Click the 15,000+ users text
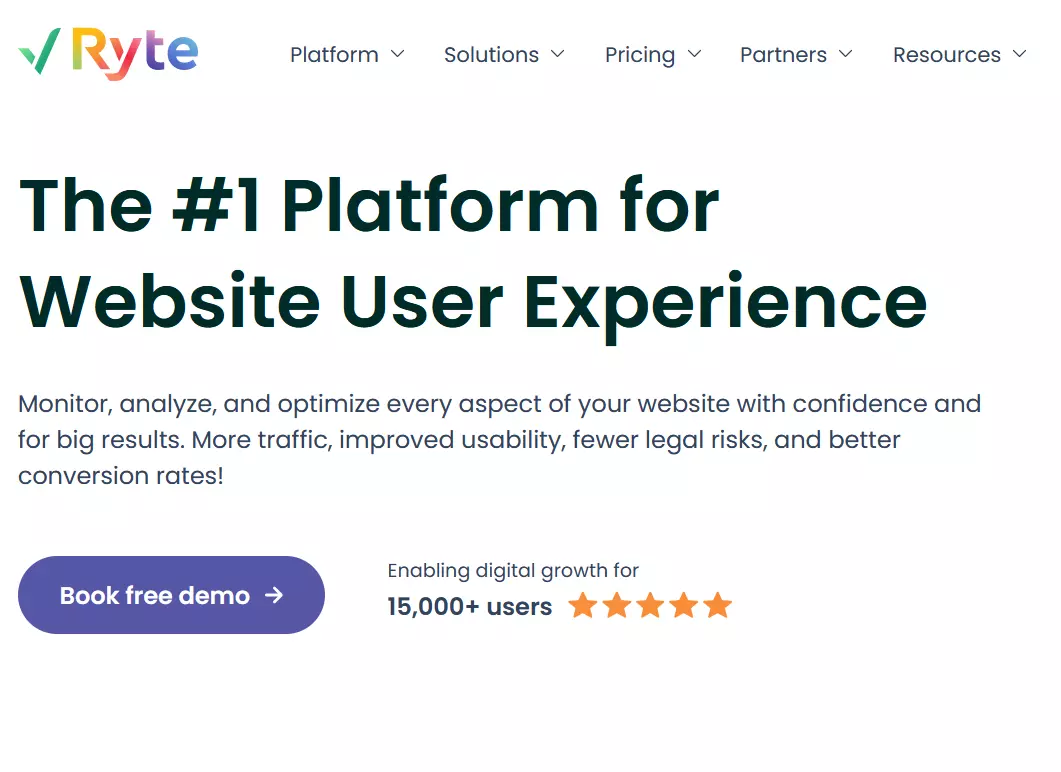 469,606
